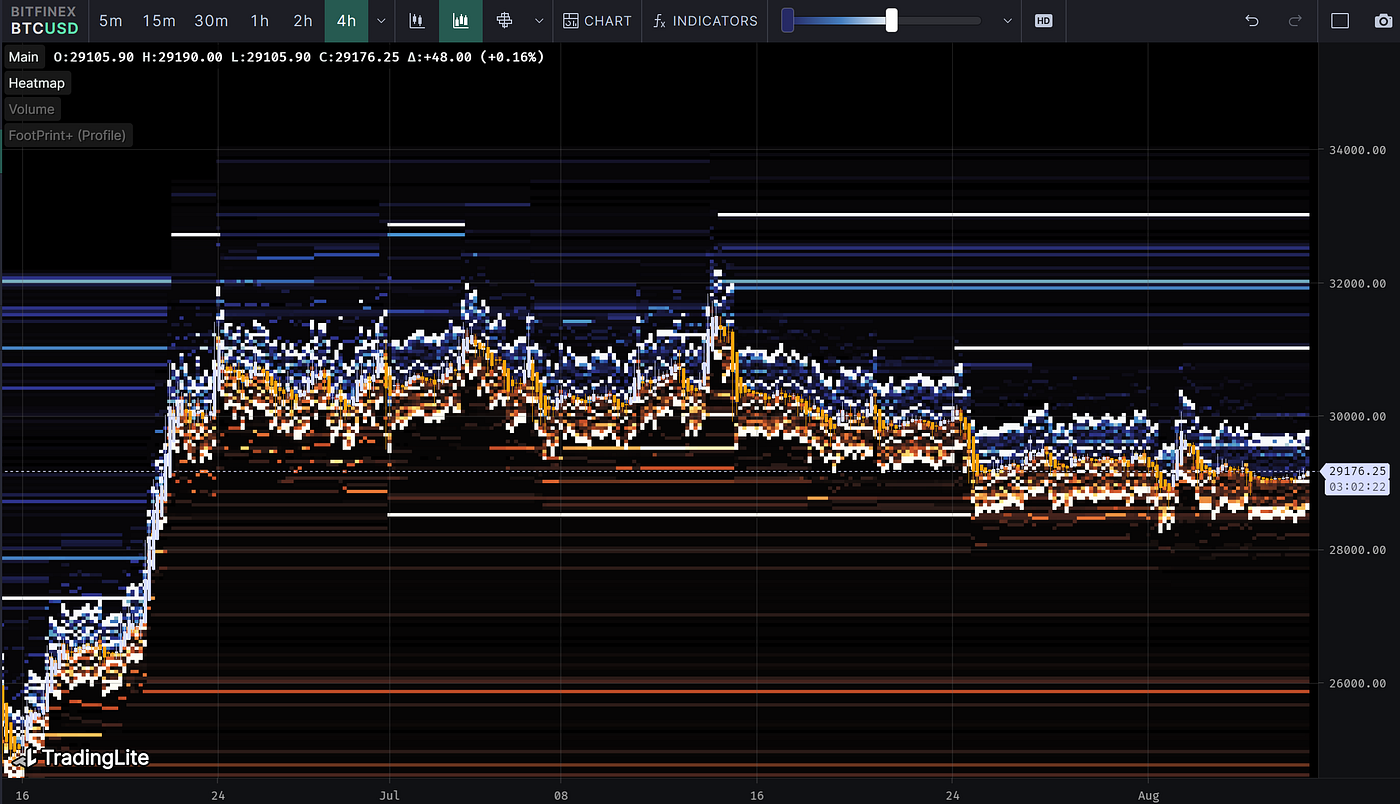Click the 26000.00 price axis label
The width and height of the screenshot is (1400, 804).
1356,683
